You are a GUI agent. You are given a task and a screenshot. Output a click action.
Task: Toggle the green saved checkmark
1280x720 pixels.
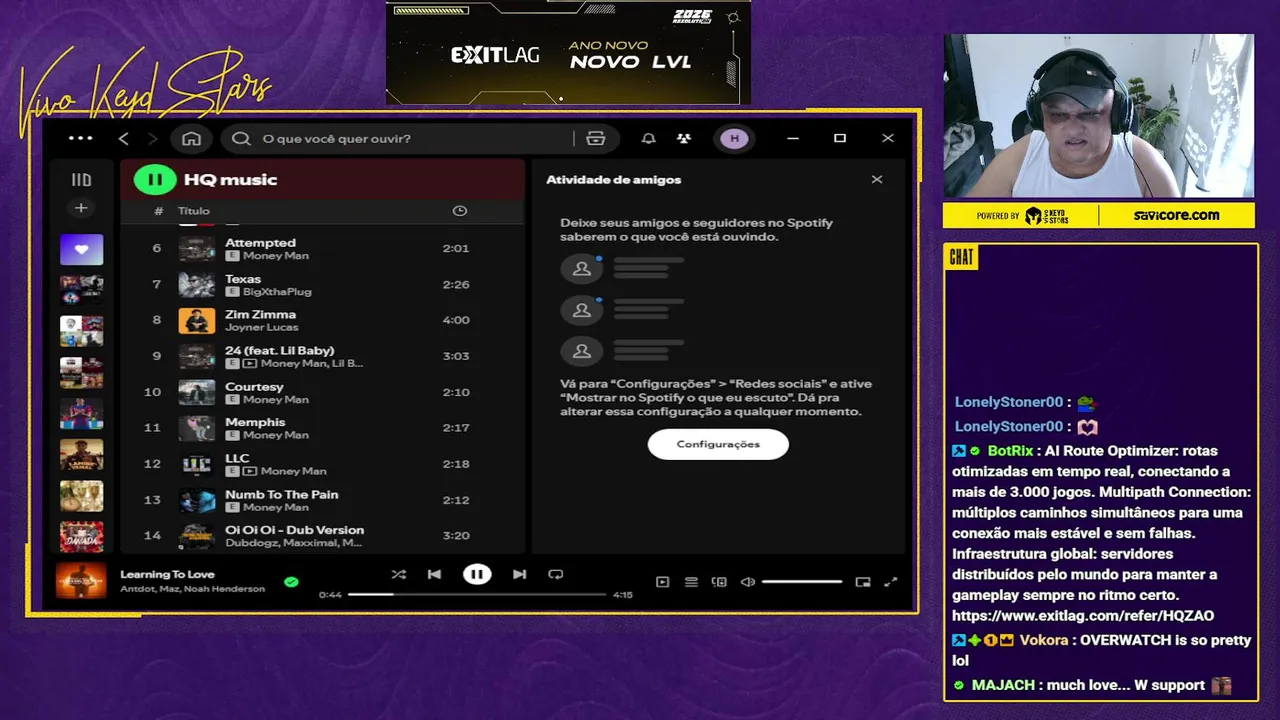click(x=291, y=581)
